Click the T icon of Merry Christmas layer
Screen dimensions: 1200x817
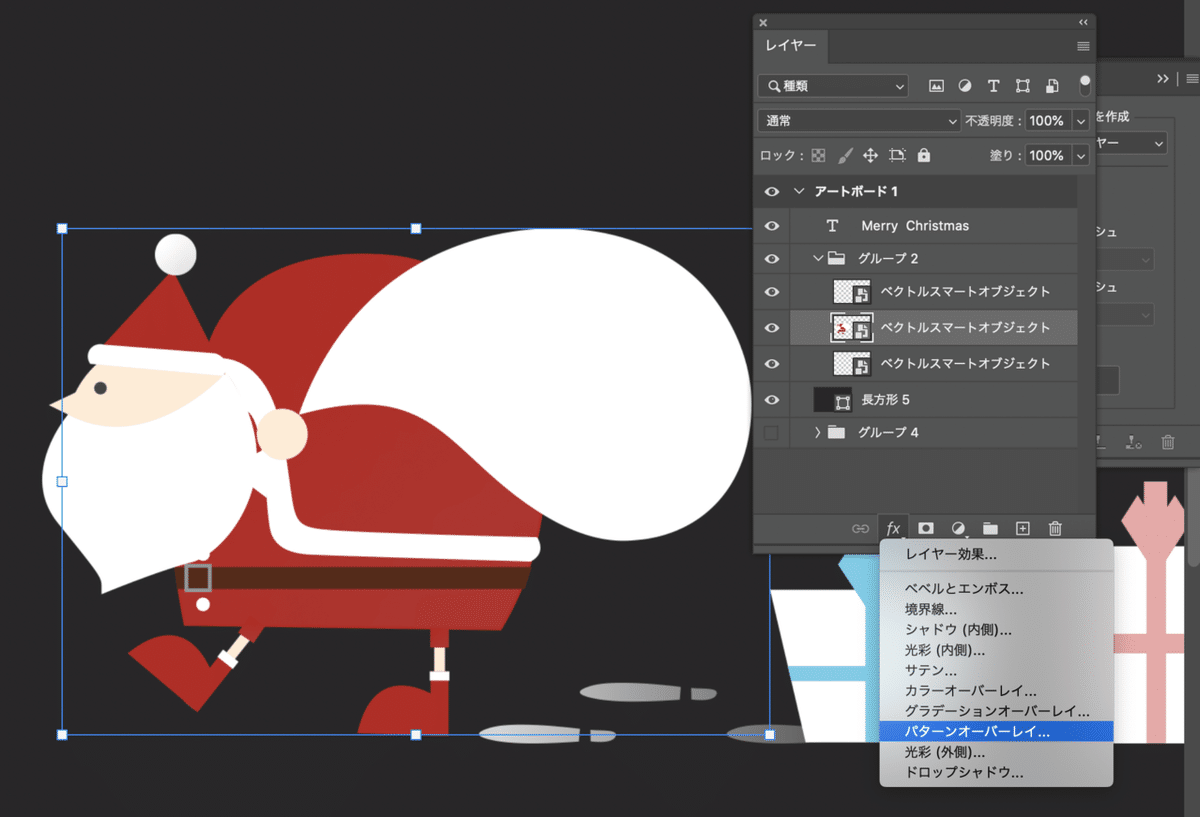832,226
